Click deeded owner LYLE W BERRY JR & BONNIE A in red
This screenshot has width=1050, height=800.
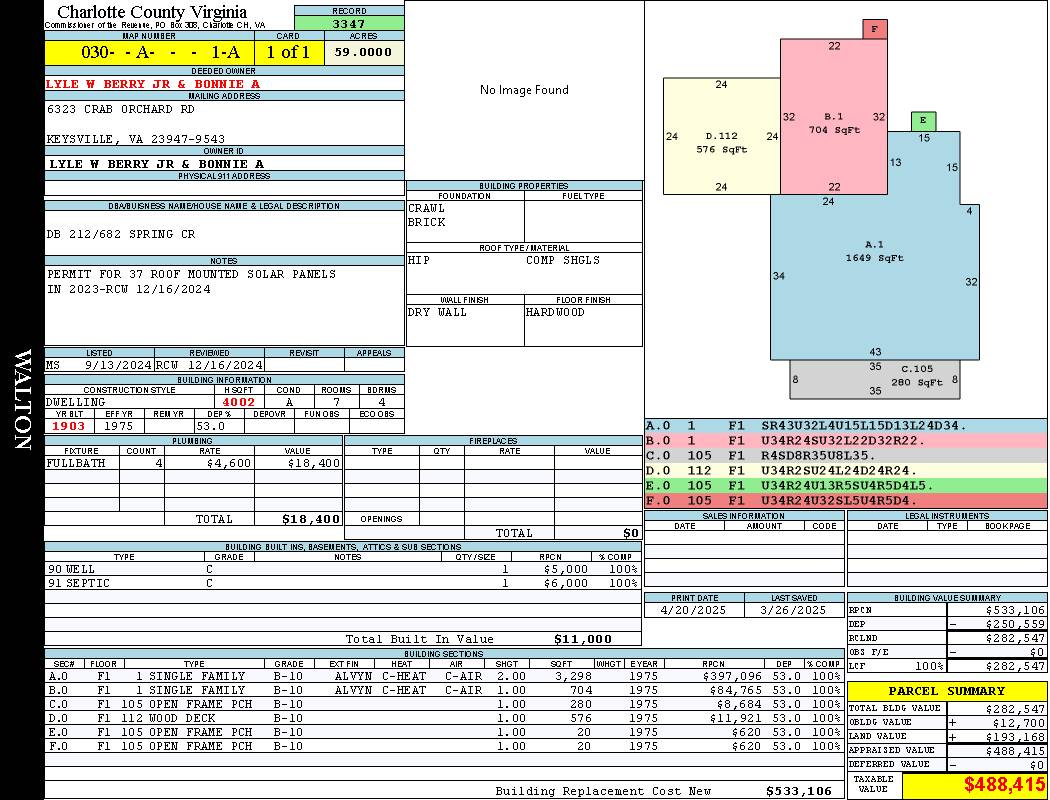pyautogui.click(x=153, y=84)
